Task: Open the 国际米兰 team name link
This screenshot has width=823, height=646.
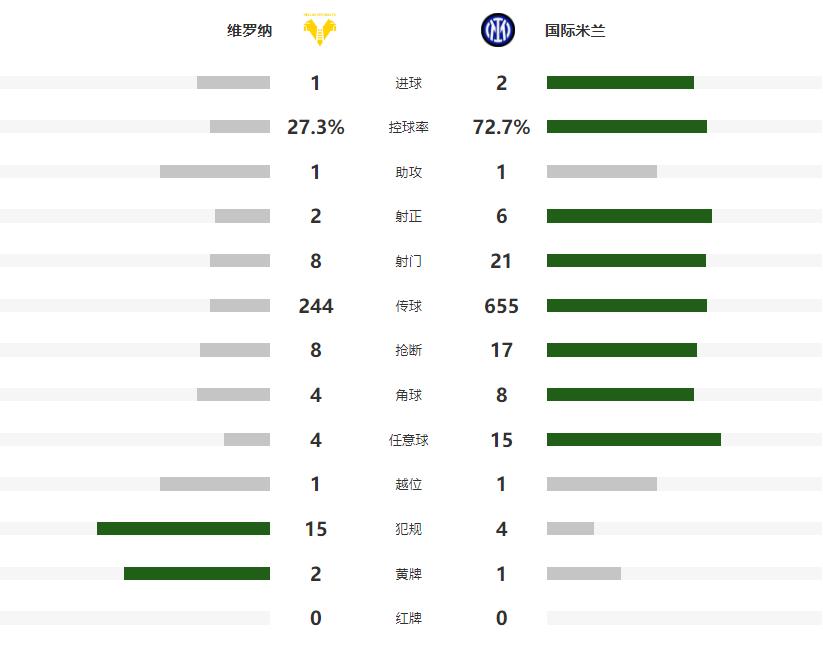Action: [575, 31]
